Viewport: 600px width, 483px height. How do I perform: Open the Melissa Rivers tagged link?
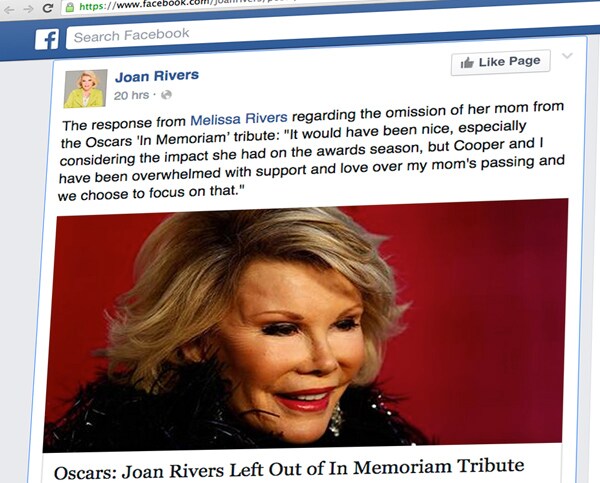point(239,119)
